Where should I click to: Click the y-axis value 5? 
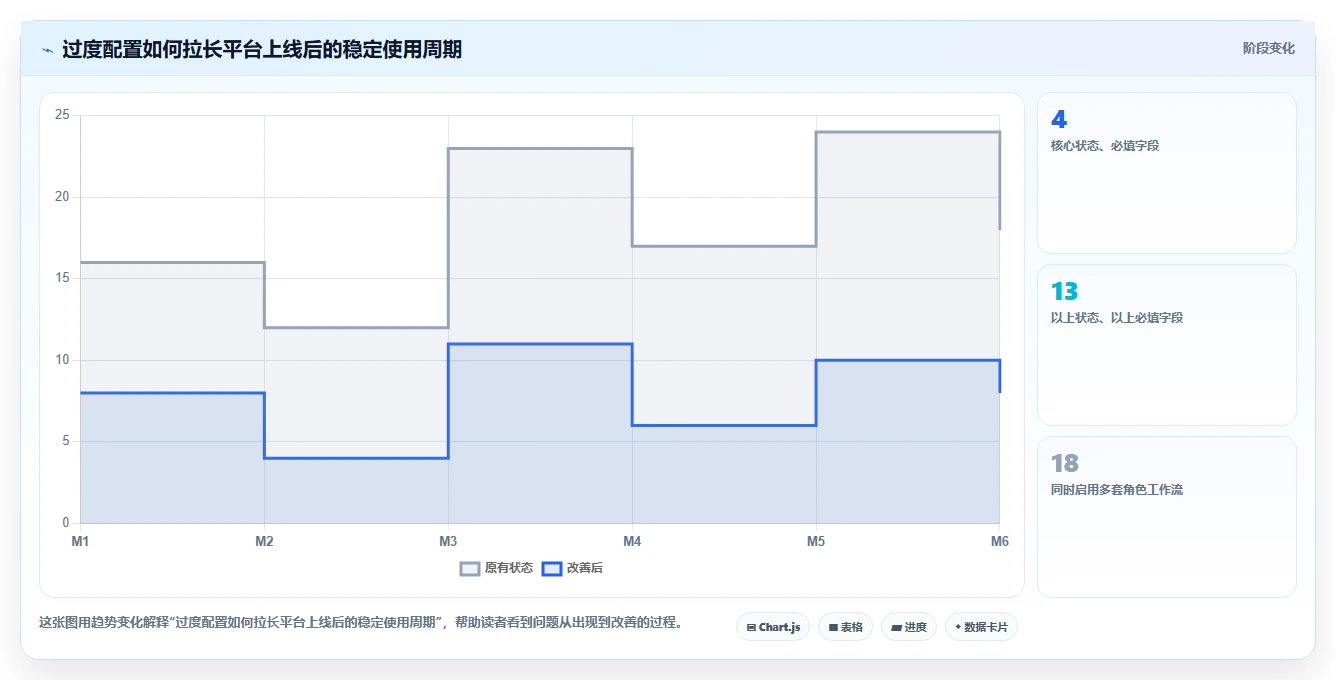click(65, 441)
